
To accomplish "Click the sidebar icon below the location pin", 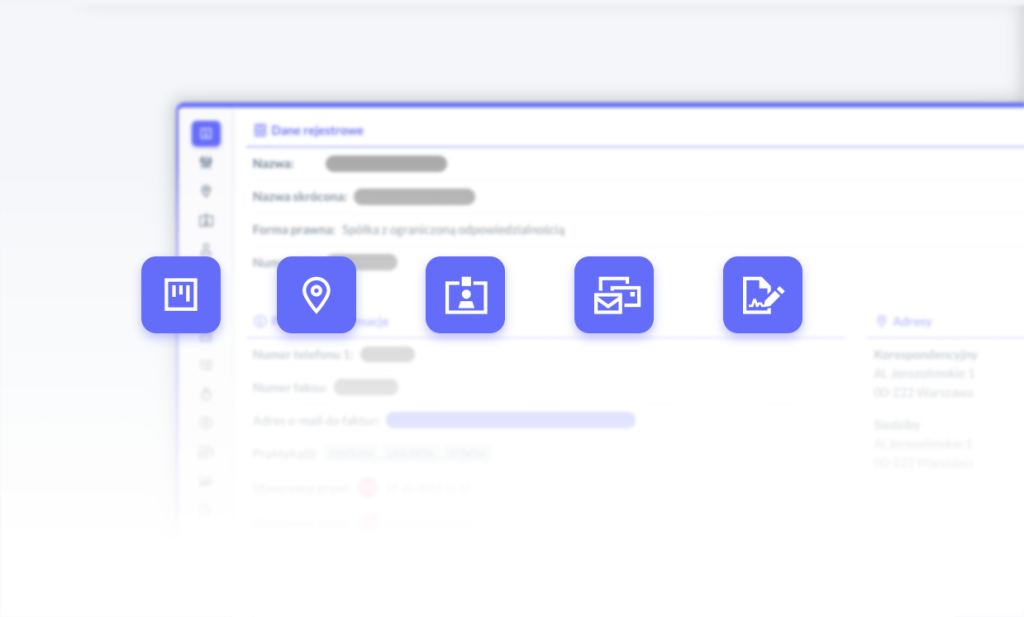I will [206, 220].
